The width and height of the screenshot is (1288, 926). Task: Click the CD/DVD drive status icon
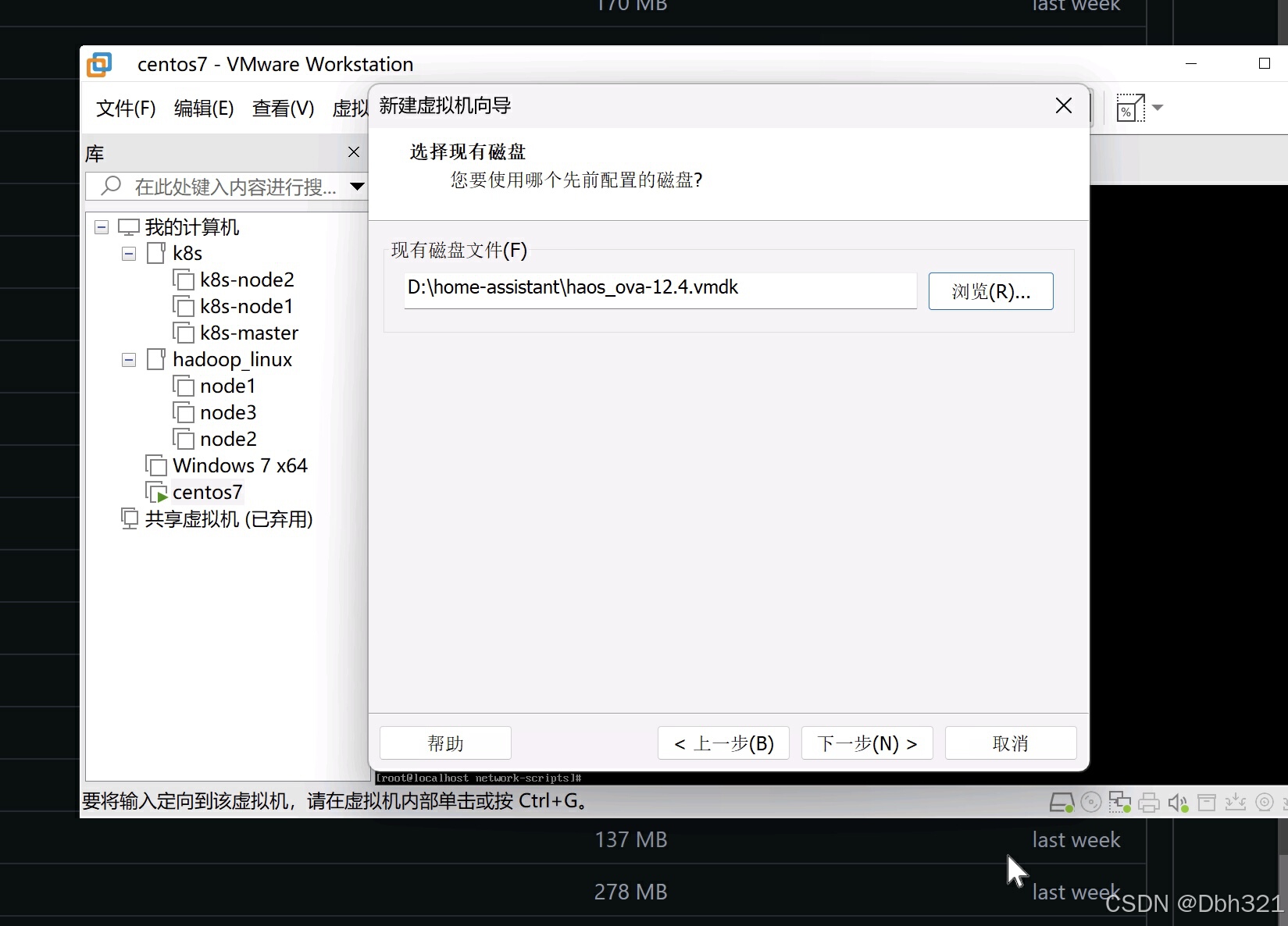point(1091,802)
